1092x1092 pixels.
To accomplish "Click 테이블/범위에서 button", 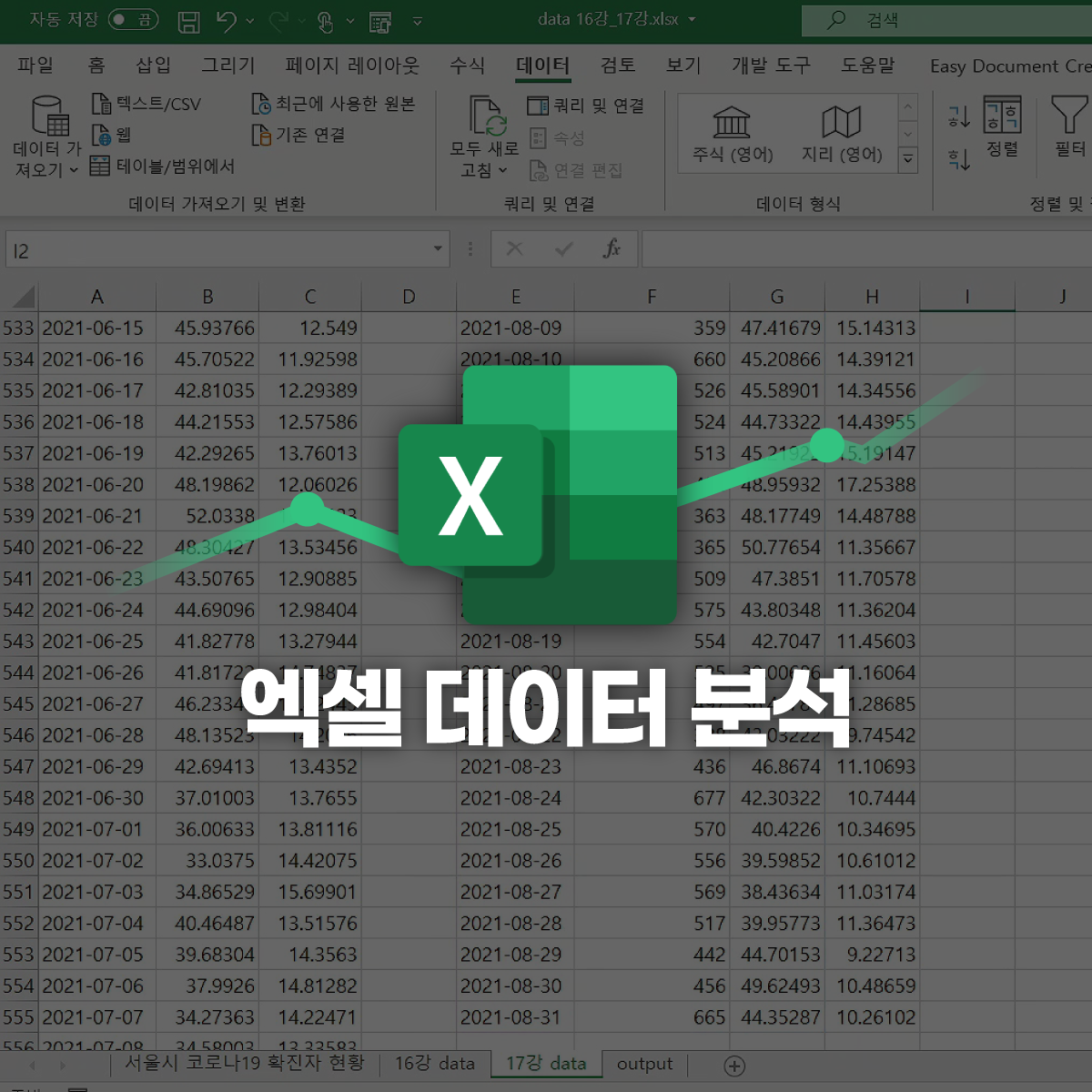I will click(163, 166).
